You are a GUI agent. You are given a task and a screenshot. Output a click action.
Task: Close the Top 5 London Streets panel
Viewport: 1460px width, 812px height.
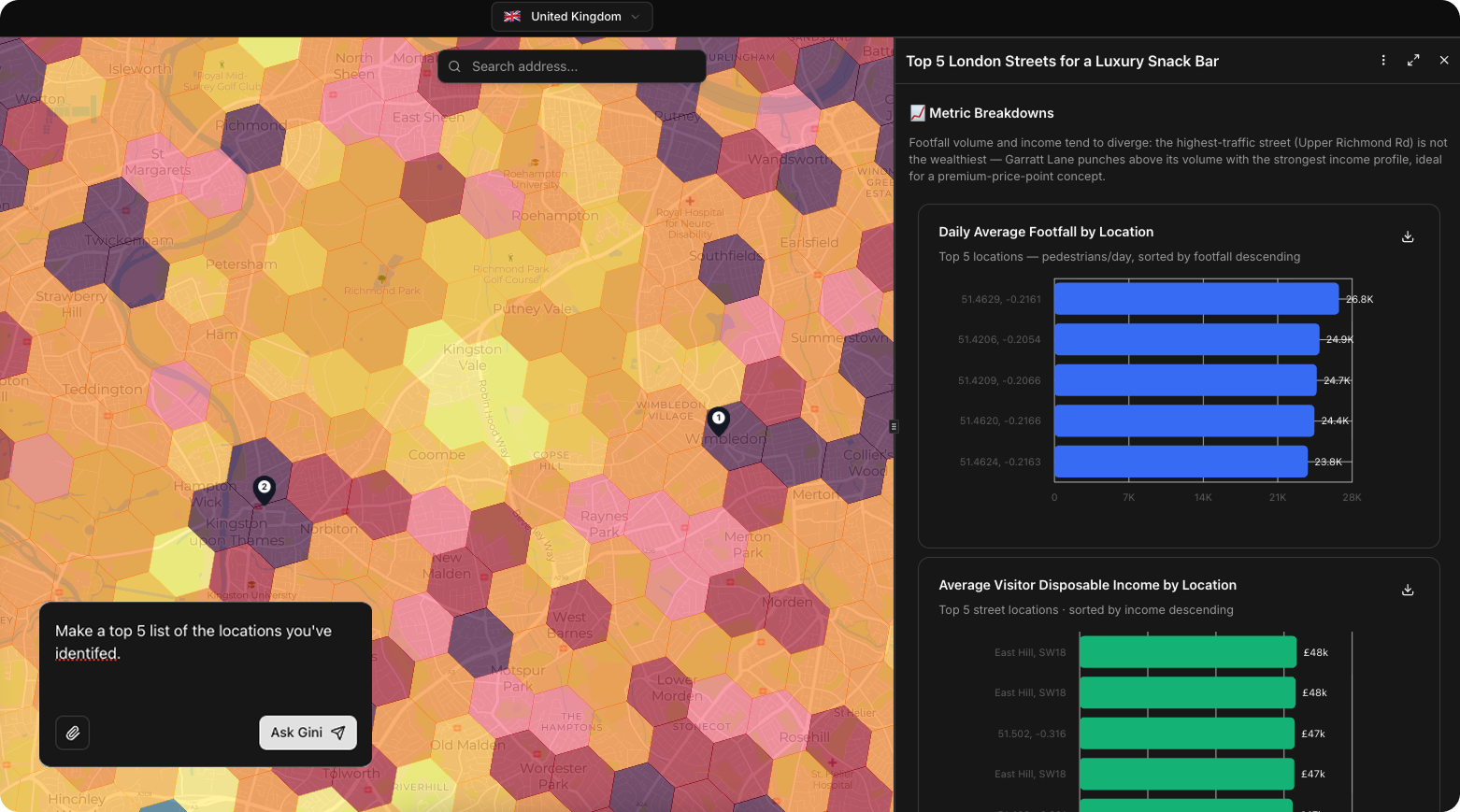(1444, 60)
